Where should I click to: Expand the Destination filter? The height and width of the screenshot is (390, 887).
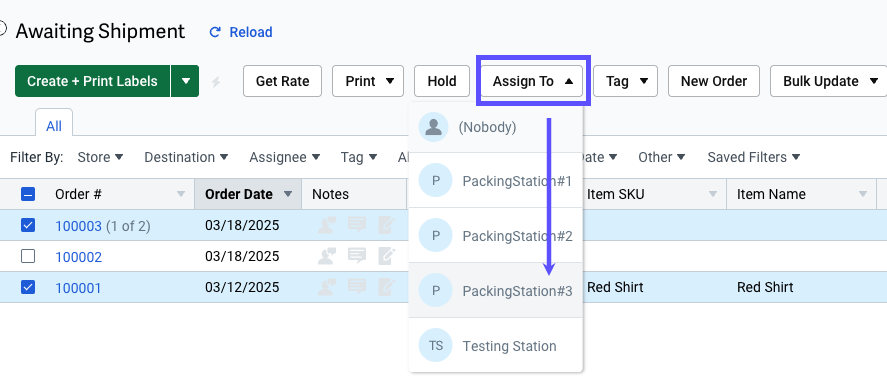click(x=186, y=157)
